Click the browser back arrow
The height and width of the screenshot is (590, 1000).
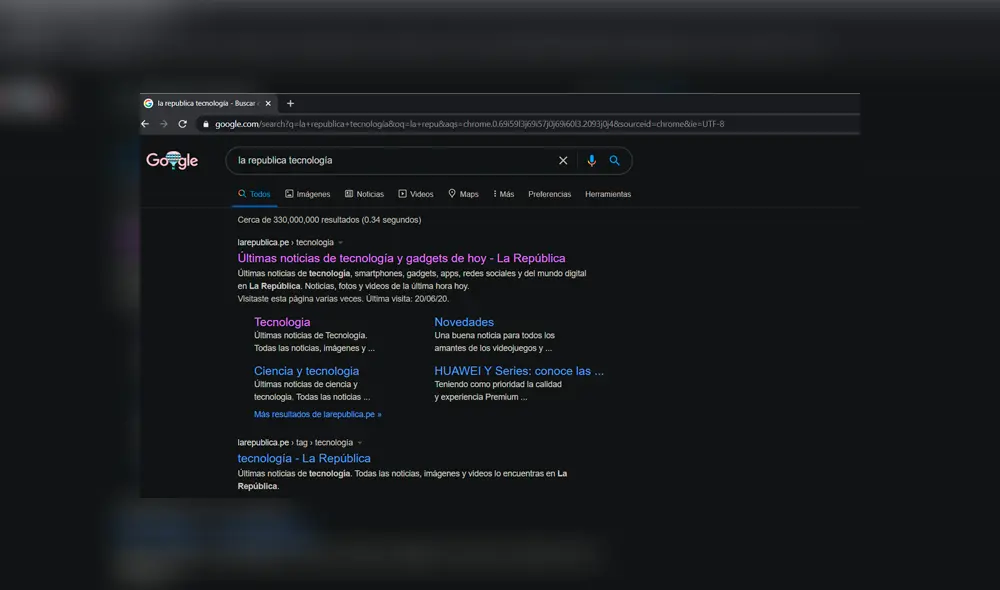[145, 124]
